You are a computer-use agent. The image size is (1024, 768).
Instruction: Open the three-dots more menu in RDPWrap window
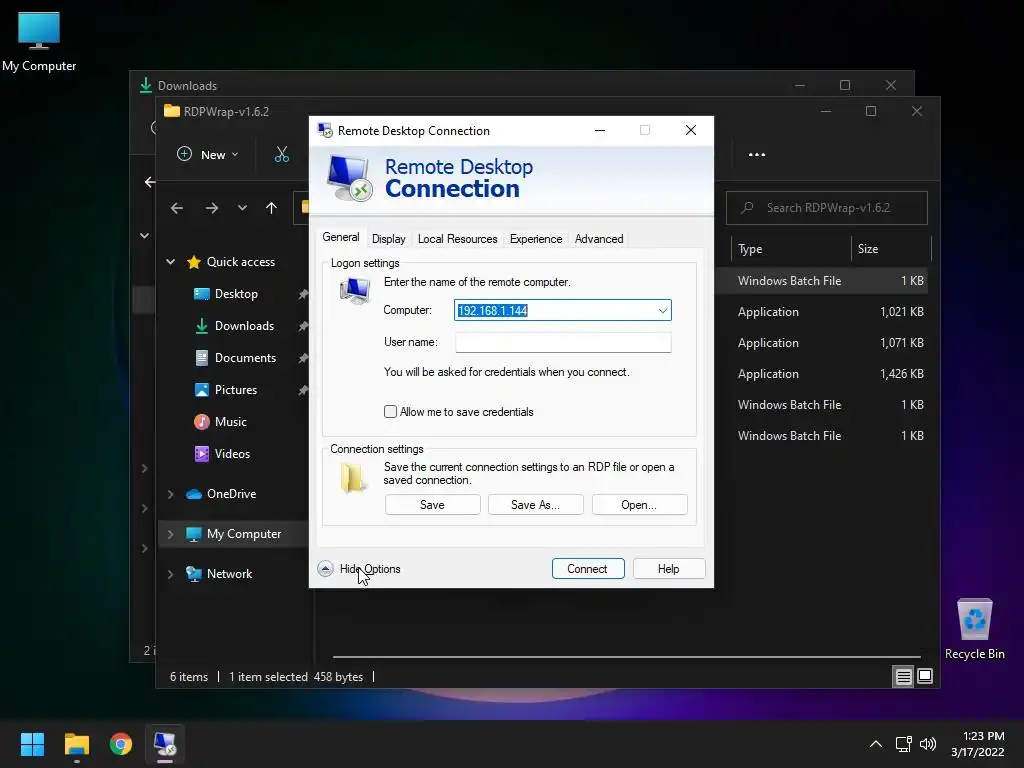tap(757, 155)
